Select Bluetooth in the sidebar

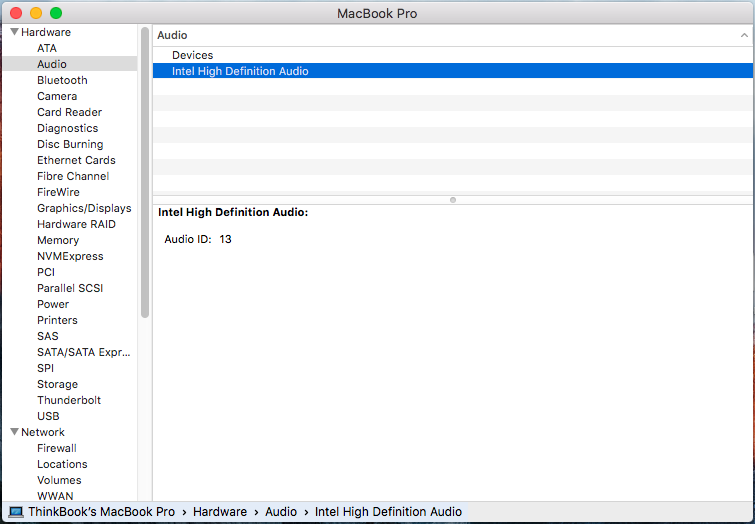pos(62,80)
